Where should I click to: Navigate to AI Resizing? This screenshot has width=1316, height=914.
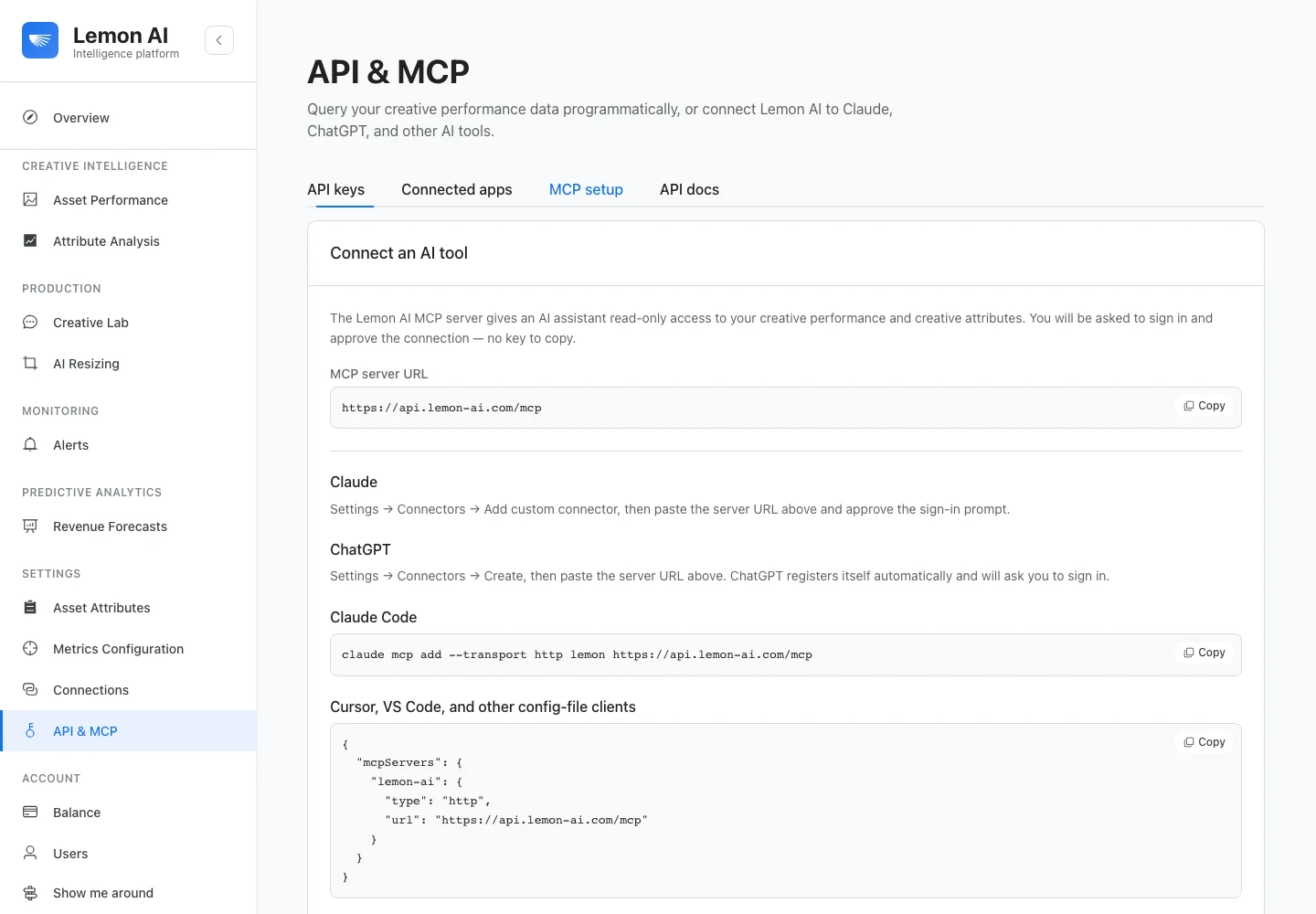(128, 363)
